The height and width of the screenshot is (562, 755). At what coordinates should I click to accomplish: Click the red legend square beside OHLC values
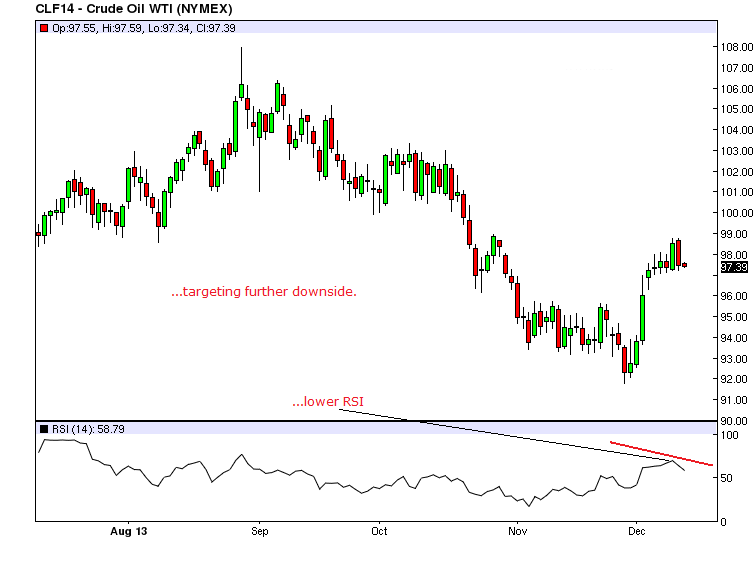point(43,29)
